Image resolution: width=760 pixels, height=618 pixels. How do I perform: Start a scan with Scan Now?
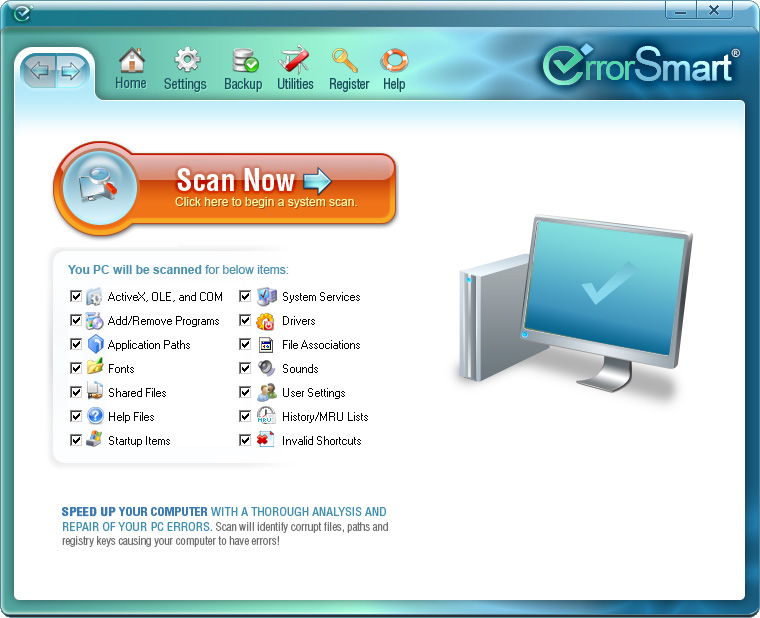225,188
